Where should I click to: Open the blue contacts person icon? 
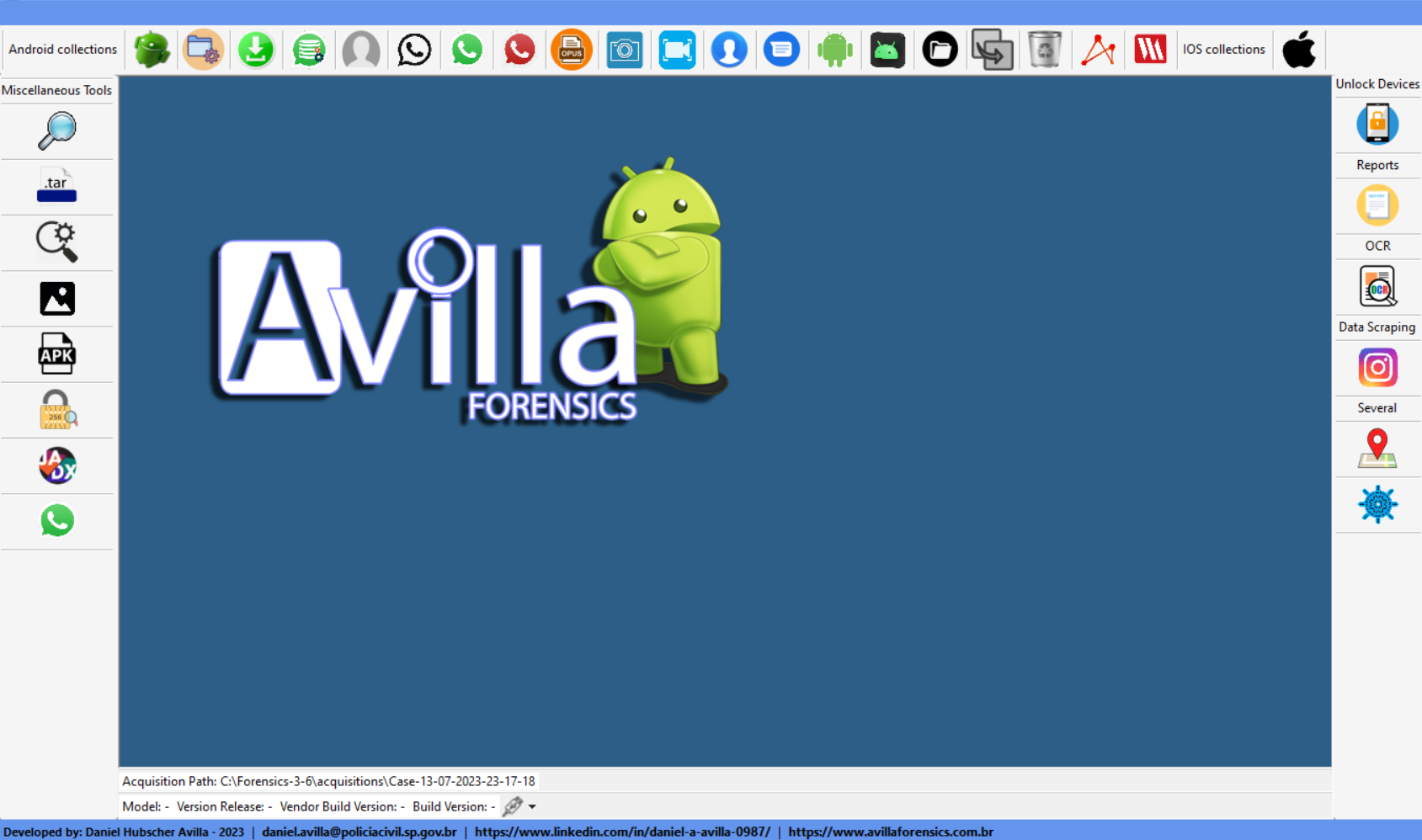(x=729, y=50)
